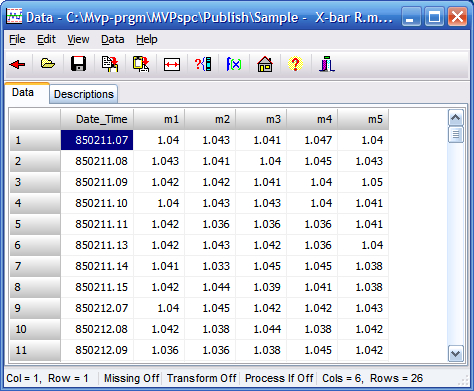Open the File menu

click(x=17, y=39)
